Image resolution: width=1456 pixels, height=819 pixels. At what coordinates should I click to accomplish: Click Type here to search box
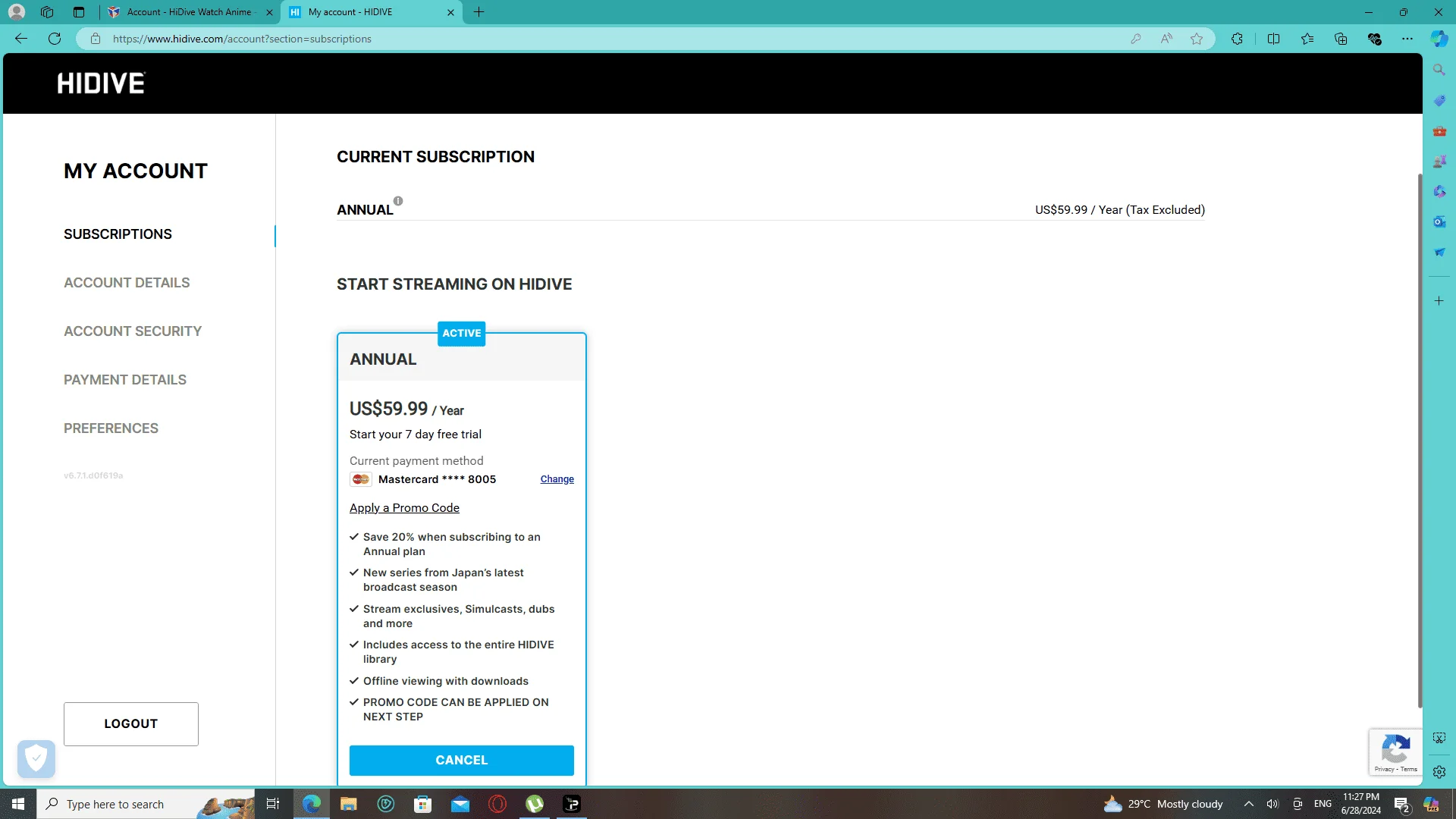146,804
